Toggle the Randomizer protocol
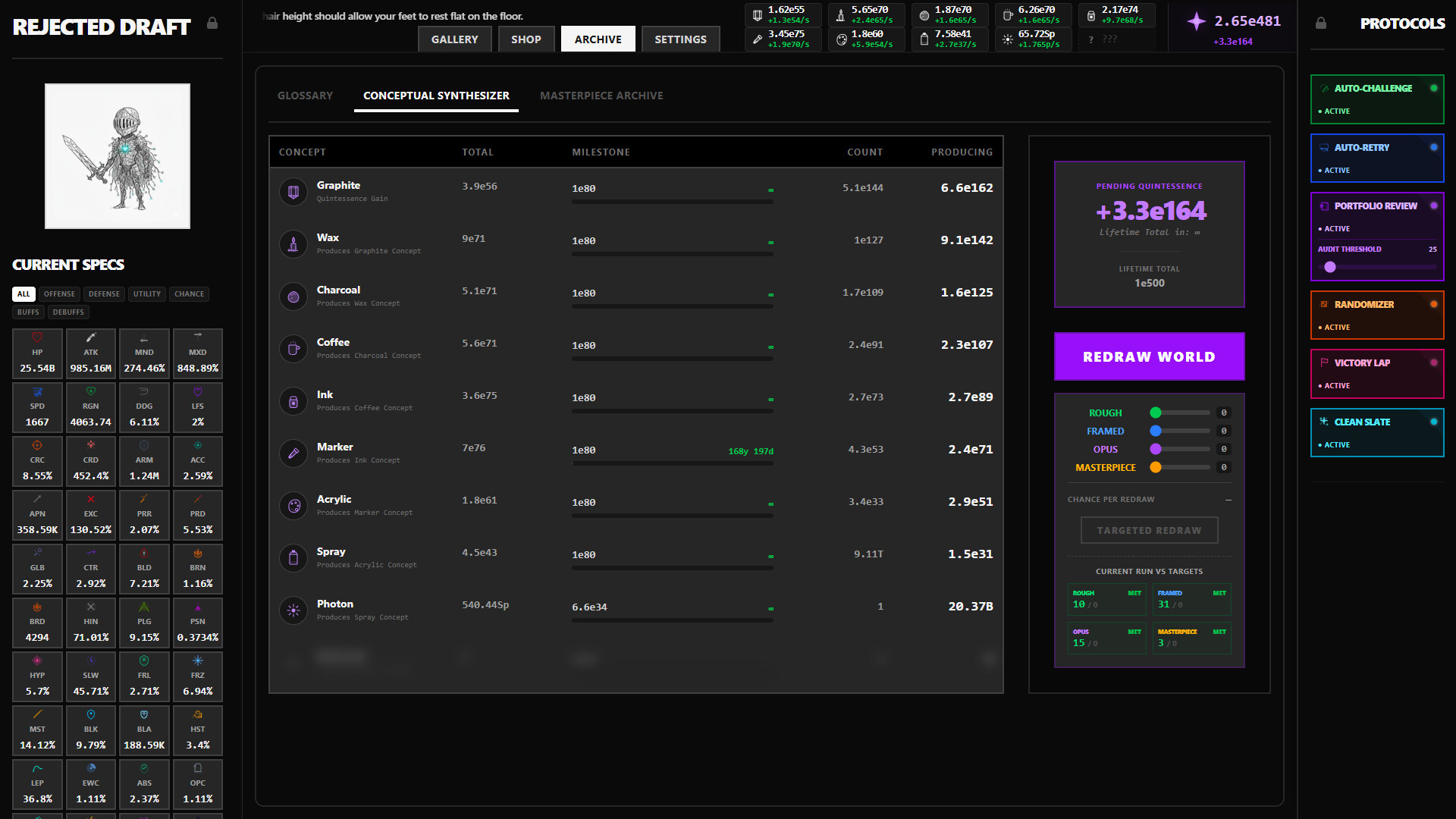The width and height of the screenshot is (1456, 819). 1433,304
